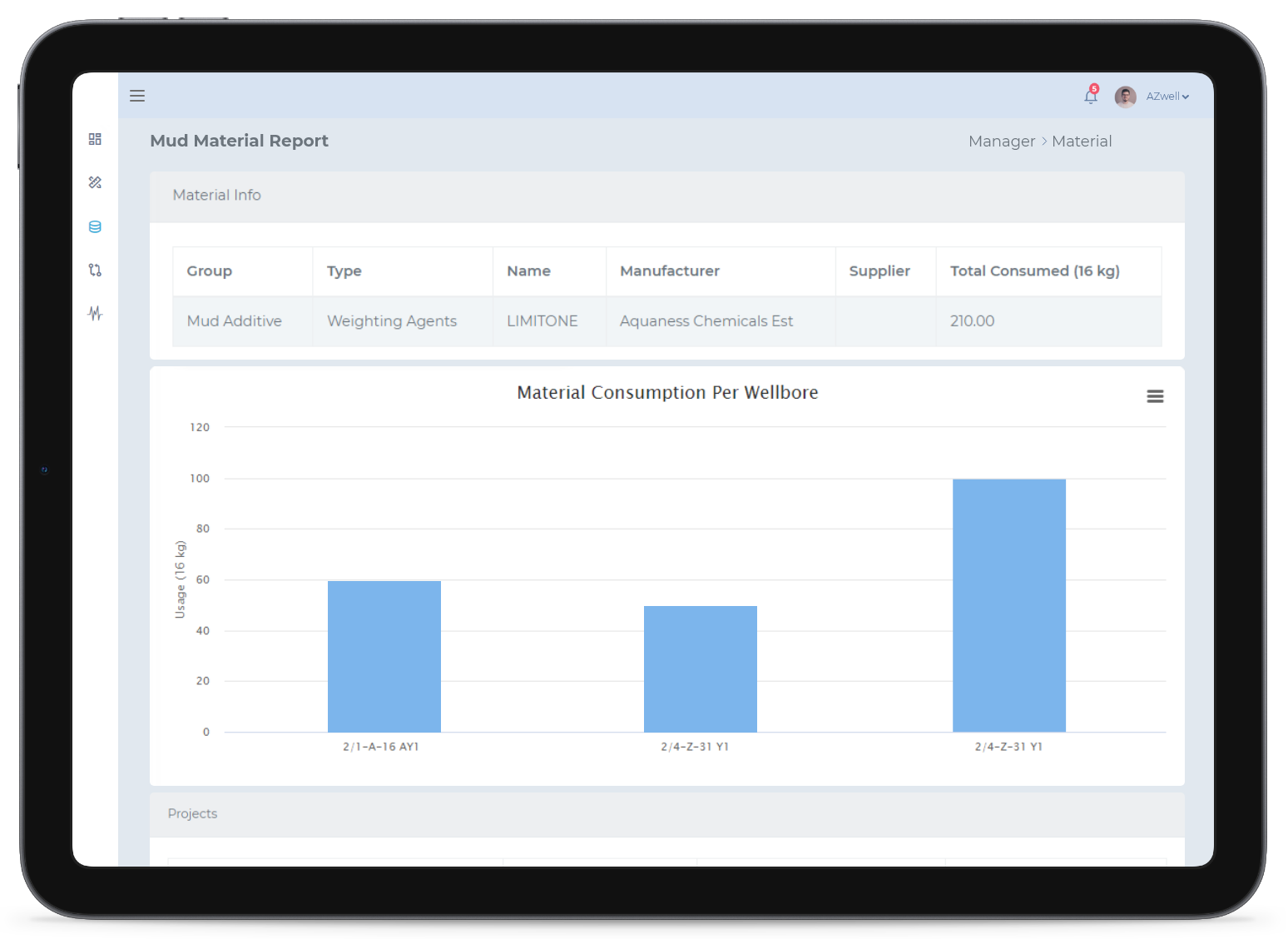Click the Material breadcrumb link
This screenshot has height=939, width=1288.
[1081, 142]
